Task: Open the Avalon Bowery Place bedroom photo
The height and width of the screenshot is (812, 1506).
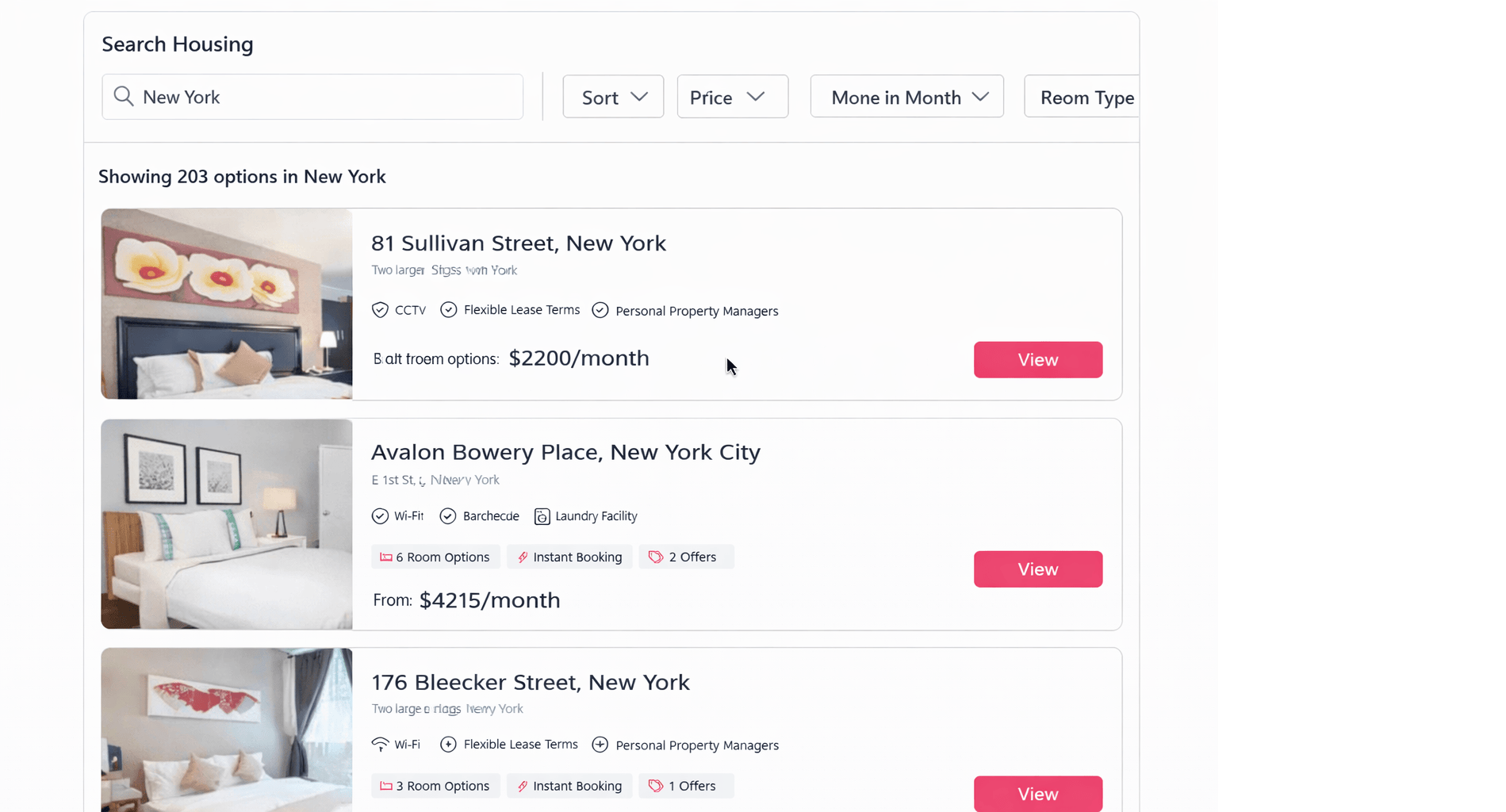Action: [x=227, y=524]
